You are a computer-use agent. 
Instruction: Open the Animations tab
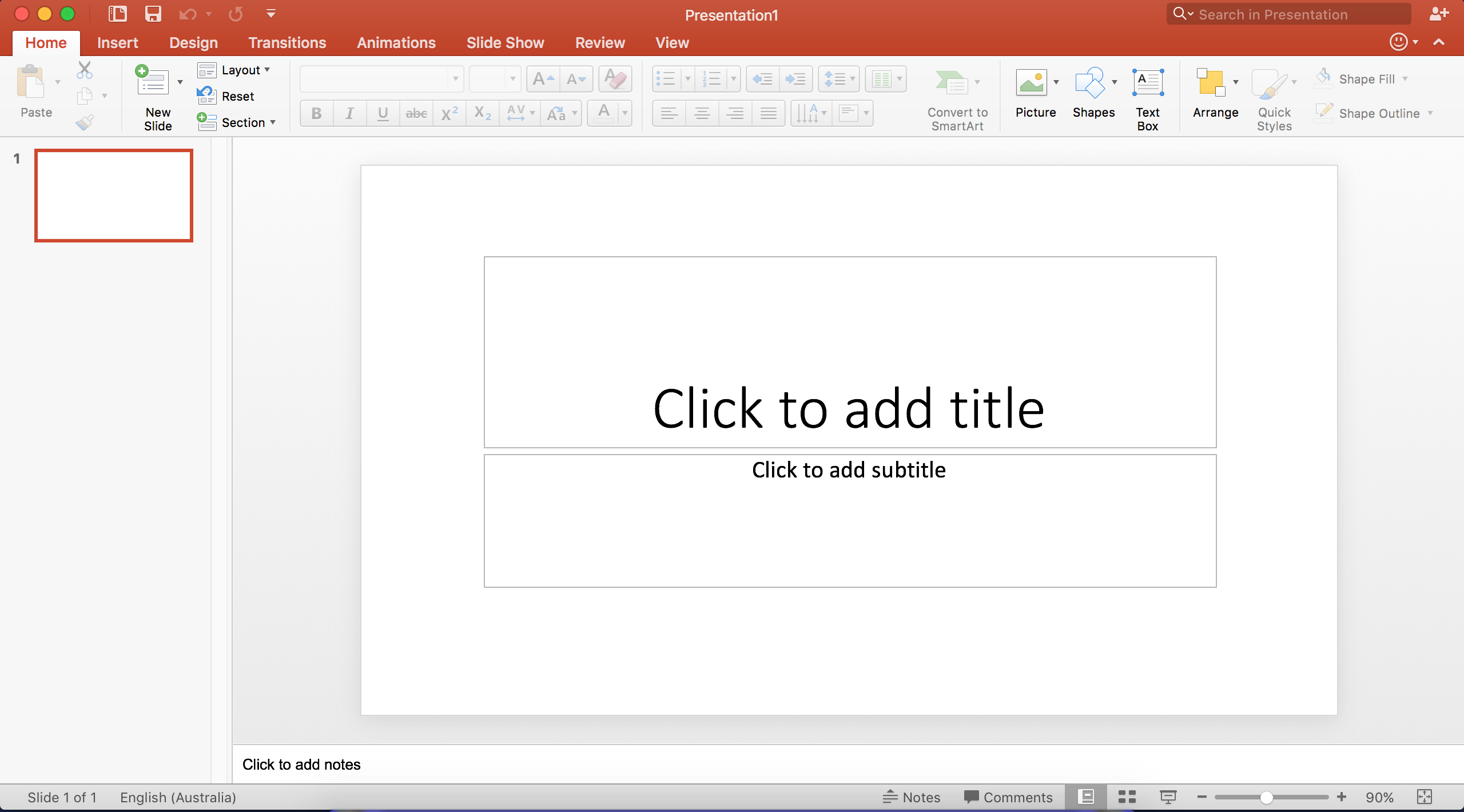[396, 43]
